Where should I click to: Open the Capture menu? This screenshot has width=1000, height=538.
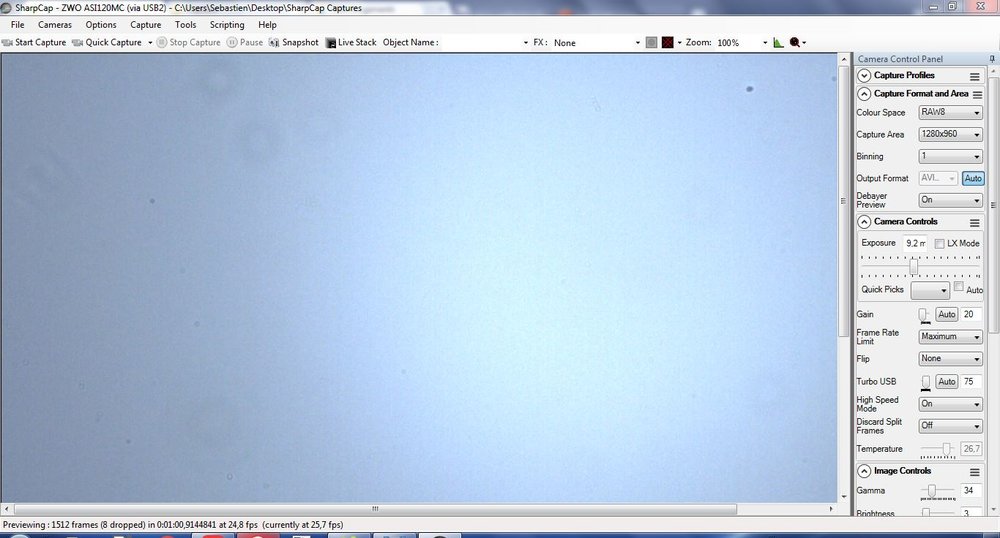145,25
